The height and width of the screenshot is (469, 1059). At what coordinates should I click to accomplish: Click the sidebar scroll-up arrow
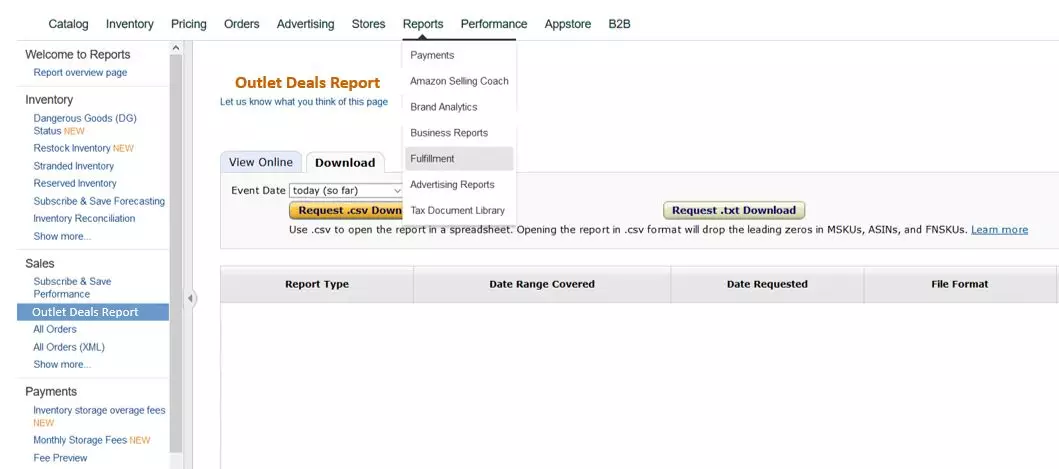click(x=176, y=48)
